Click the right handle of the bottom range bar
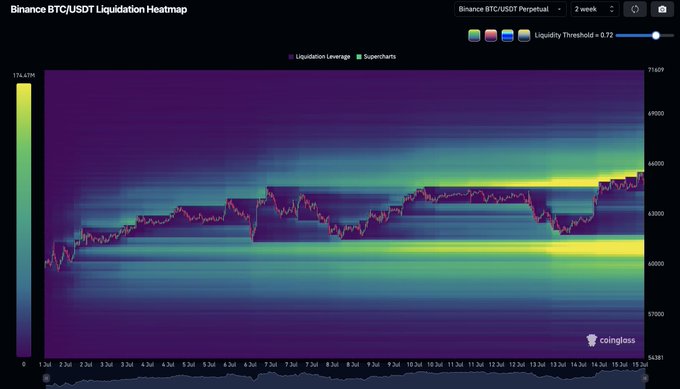The image size is (680, 389). 645,379
